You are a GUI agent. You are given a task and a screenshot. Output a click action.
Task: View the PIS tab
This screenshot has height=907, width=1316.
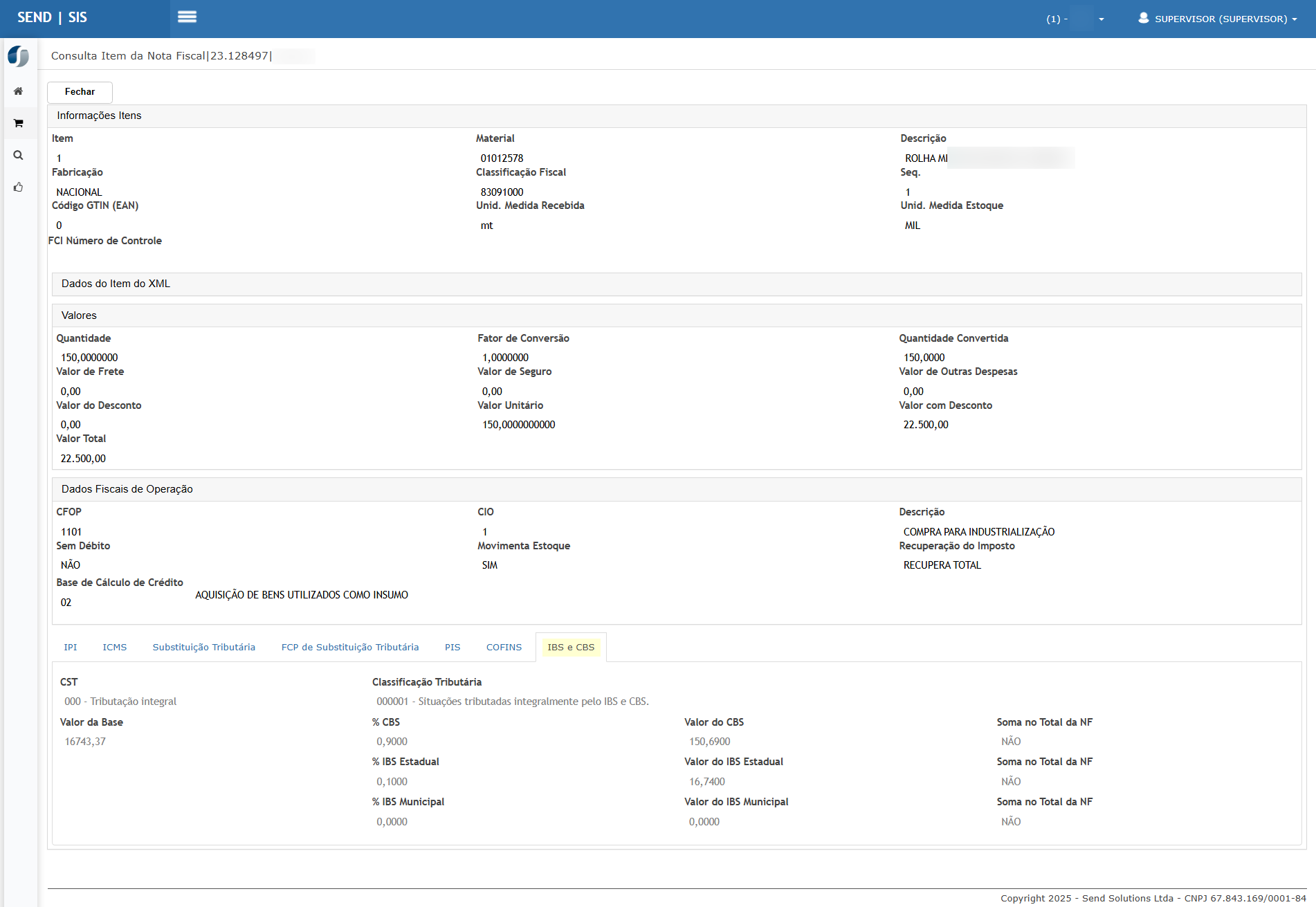[x=453, y=648]
